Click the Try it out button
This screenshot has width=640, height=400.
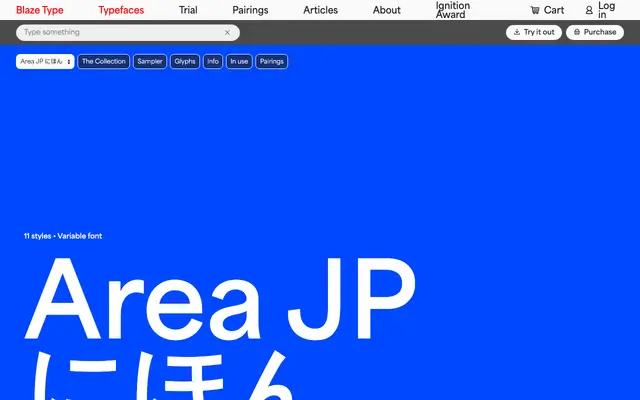(534, 32)
